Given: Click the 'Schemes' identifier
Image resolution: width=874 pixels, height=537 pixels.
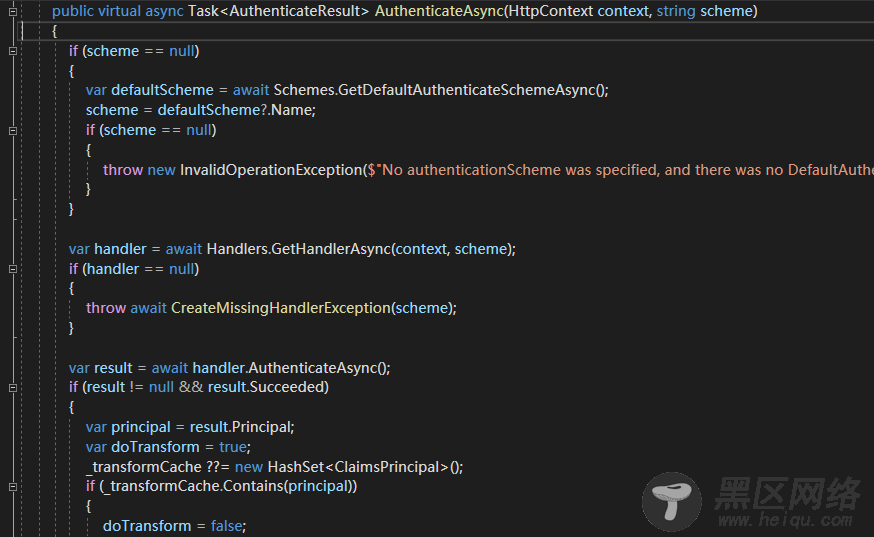Looking at the screenshot, I should (303, 90).
